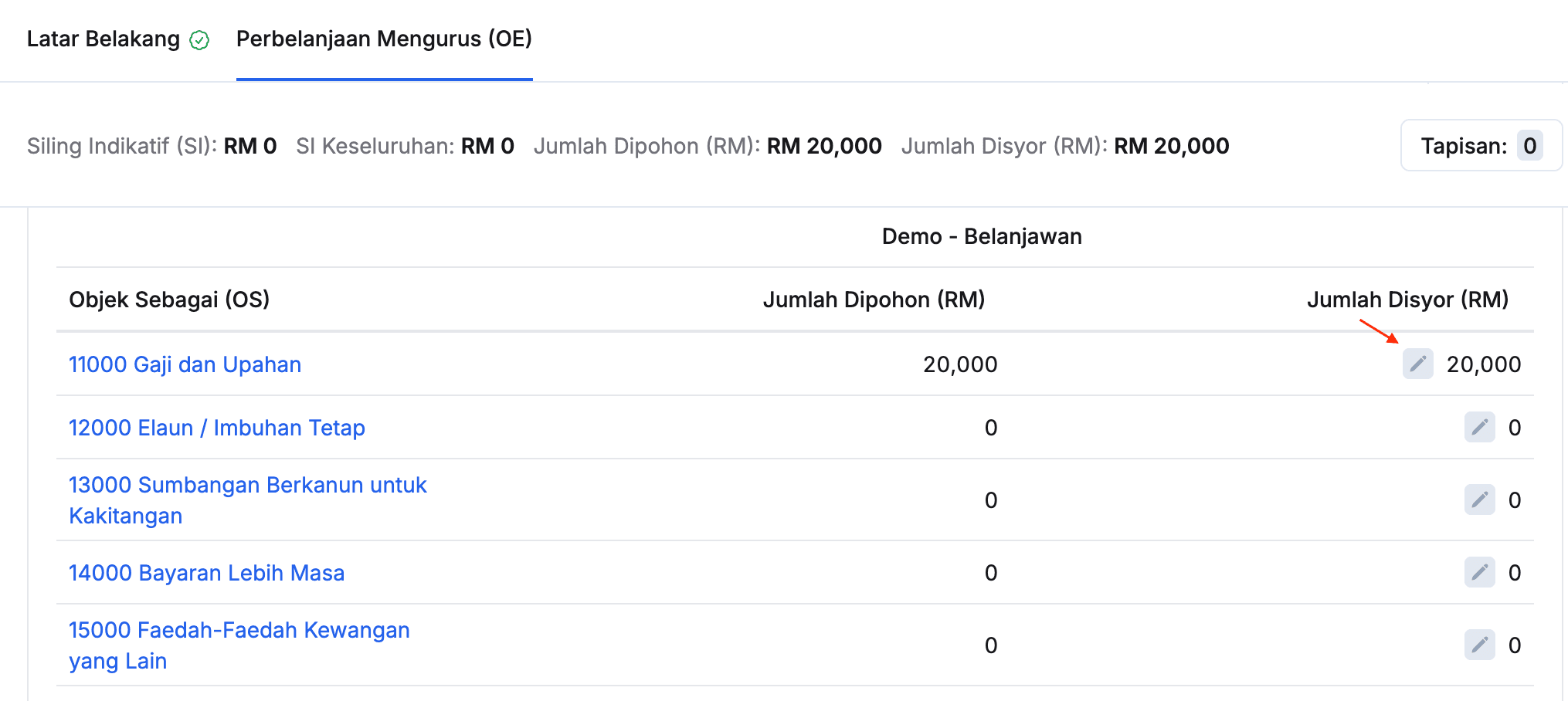Click the Siling Indikatif (SI) summary value
The image size is (1568, 701).
coord(250,146)
